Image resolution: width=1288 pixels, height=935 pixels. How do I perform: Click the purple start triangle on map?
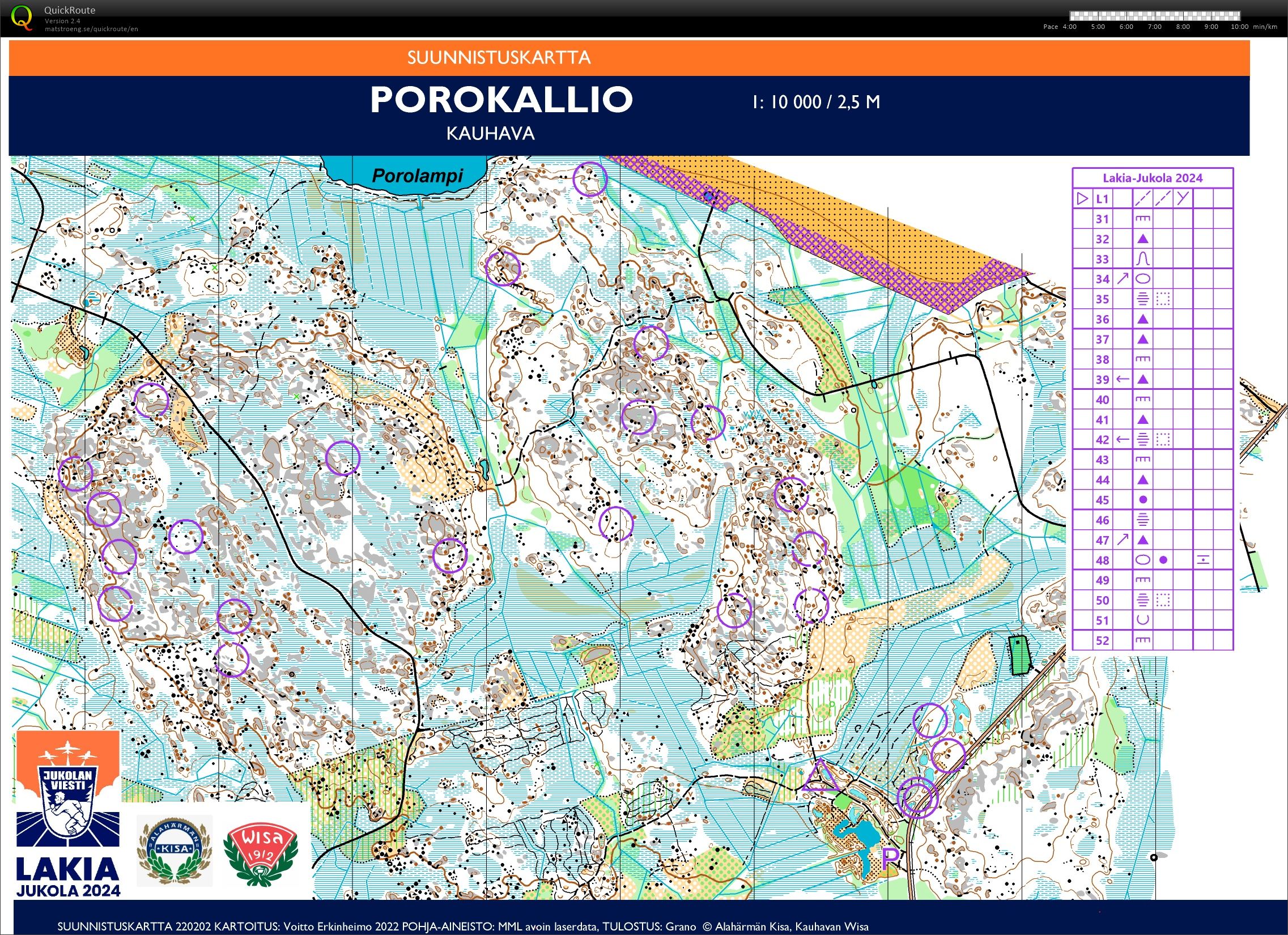[819, 776]
